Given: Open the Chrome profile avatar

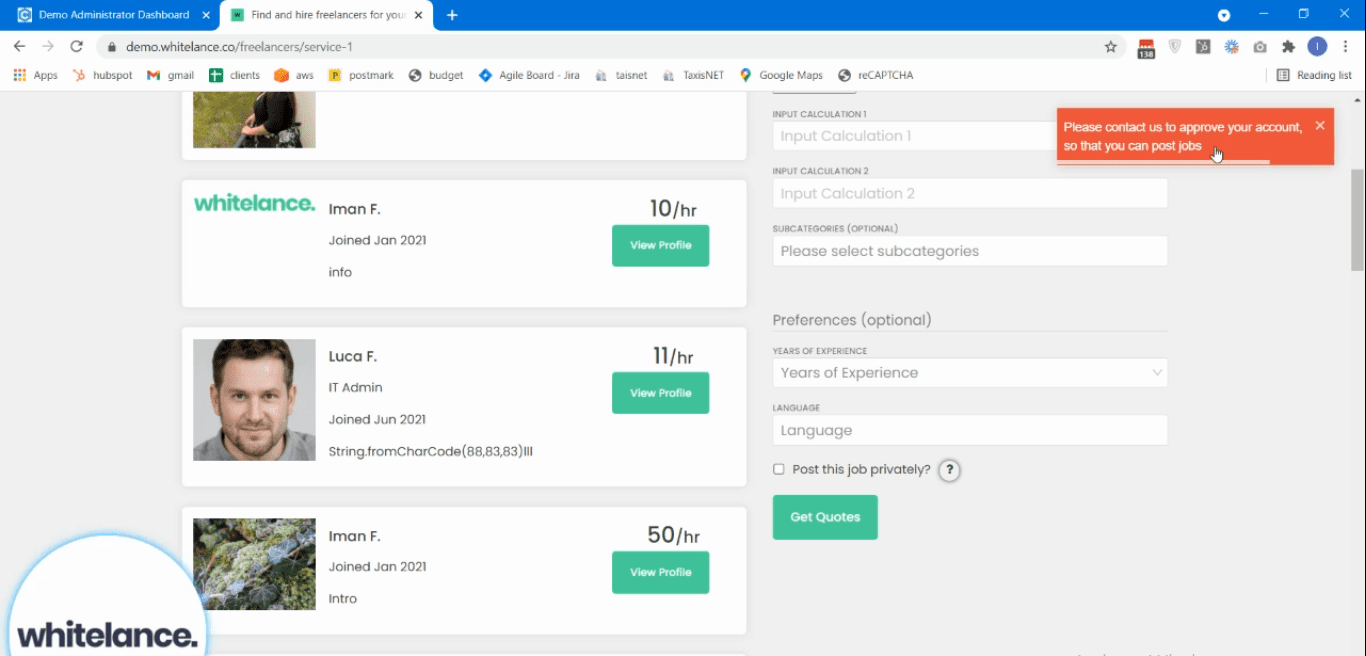Looking at the screenshot, I should click(1317, 47).
